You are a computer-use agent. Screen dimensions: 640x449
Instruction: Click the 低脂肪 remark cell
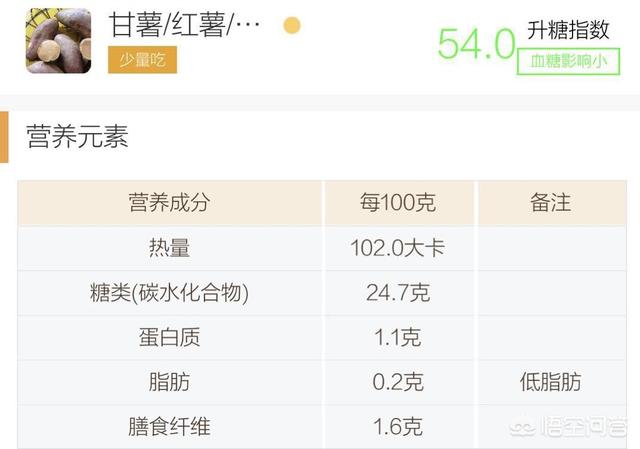[x=550, y=382]
